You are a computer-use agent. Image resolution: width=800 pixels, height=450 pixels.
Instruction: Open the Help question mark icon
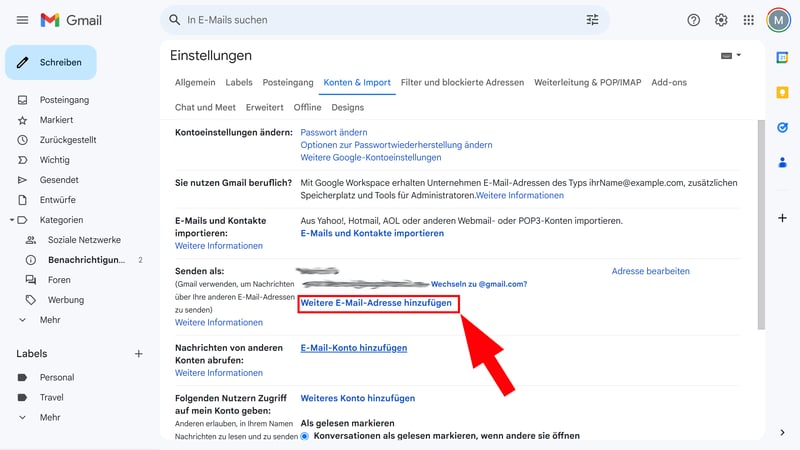point(694,20)
